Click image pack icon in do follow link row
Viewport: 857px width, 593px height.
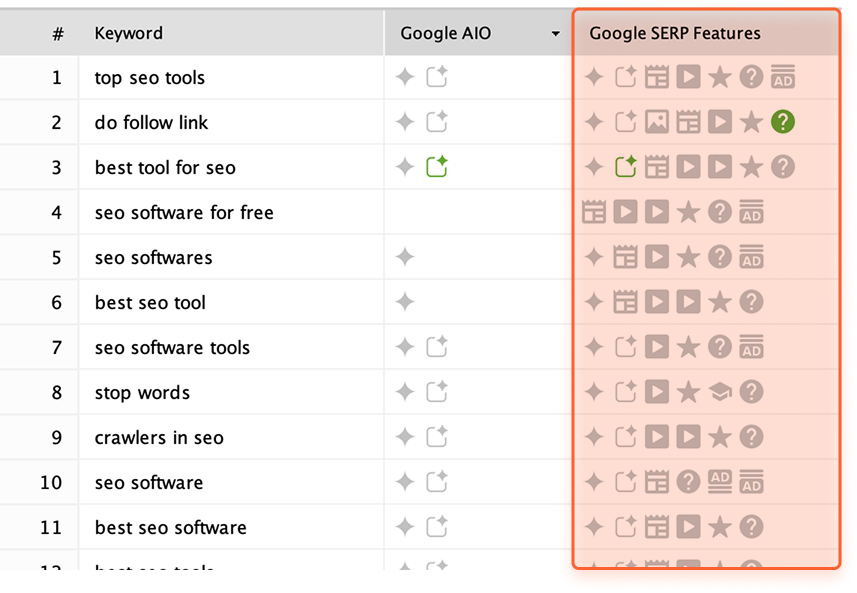point(656,122)
